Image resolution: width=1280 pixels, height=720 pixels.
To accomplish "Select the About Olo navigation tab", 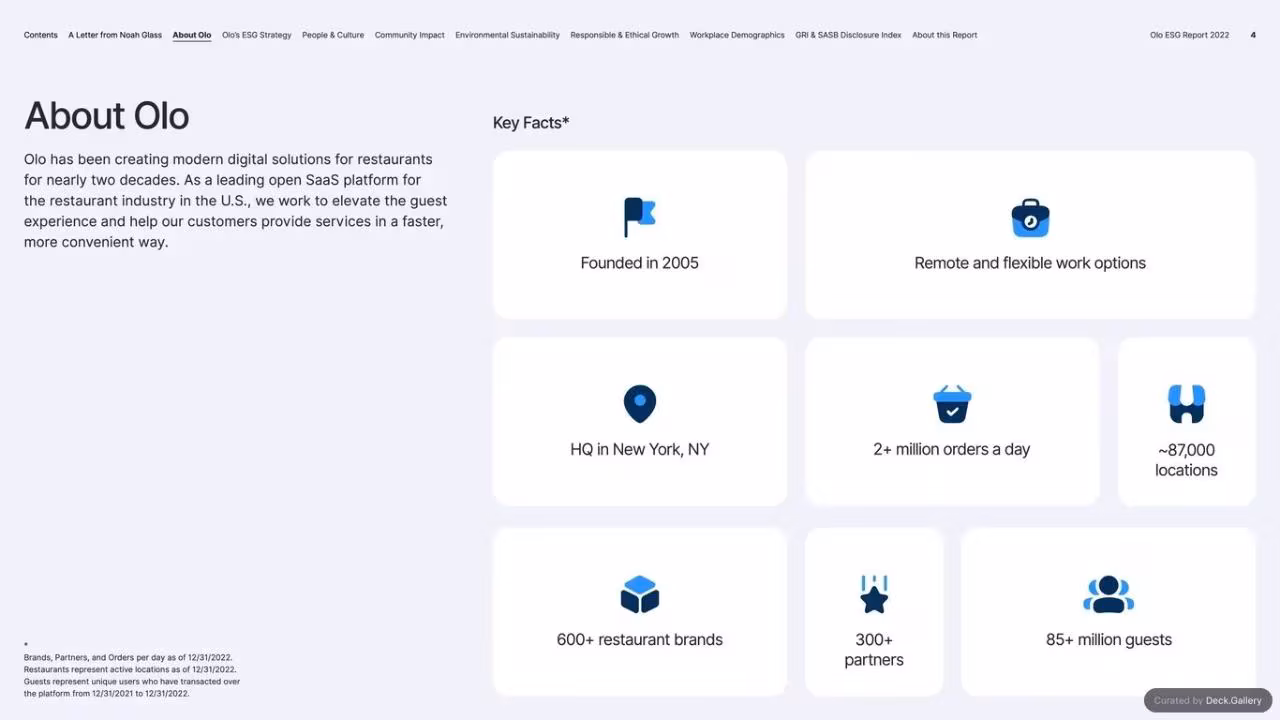I will pyautogui.click(x=192, y=35).
